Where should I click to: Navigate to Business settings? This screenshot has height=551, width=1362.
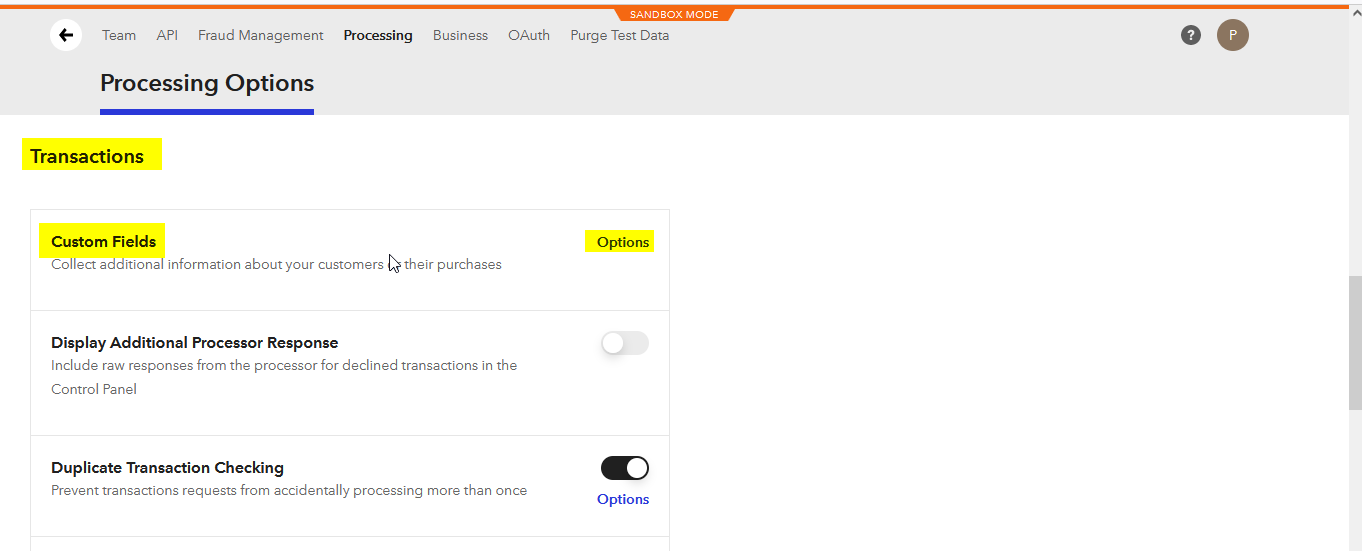click(x=460, y=35)
